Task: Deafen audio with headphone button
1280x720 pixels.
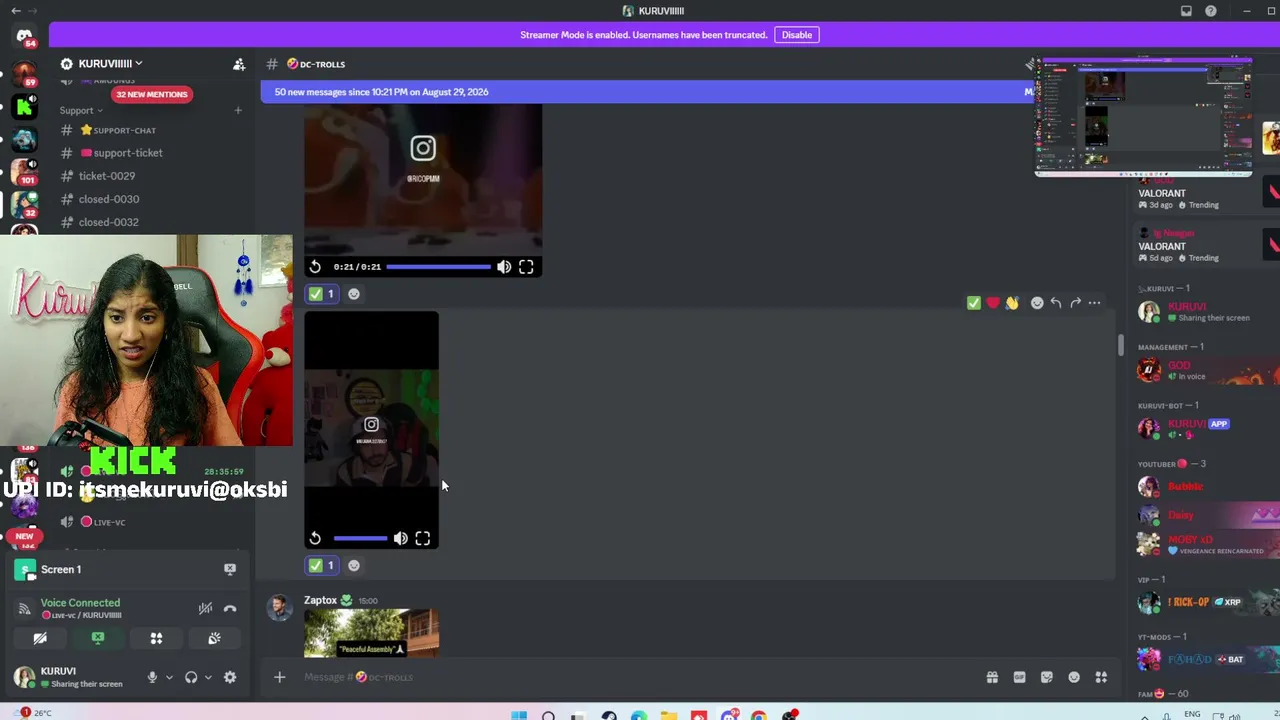Action: pos(191,677)
